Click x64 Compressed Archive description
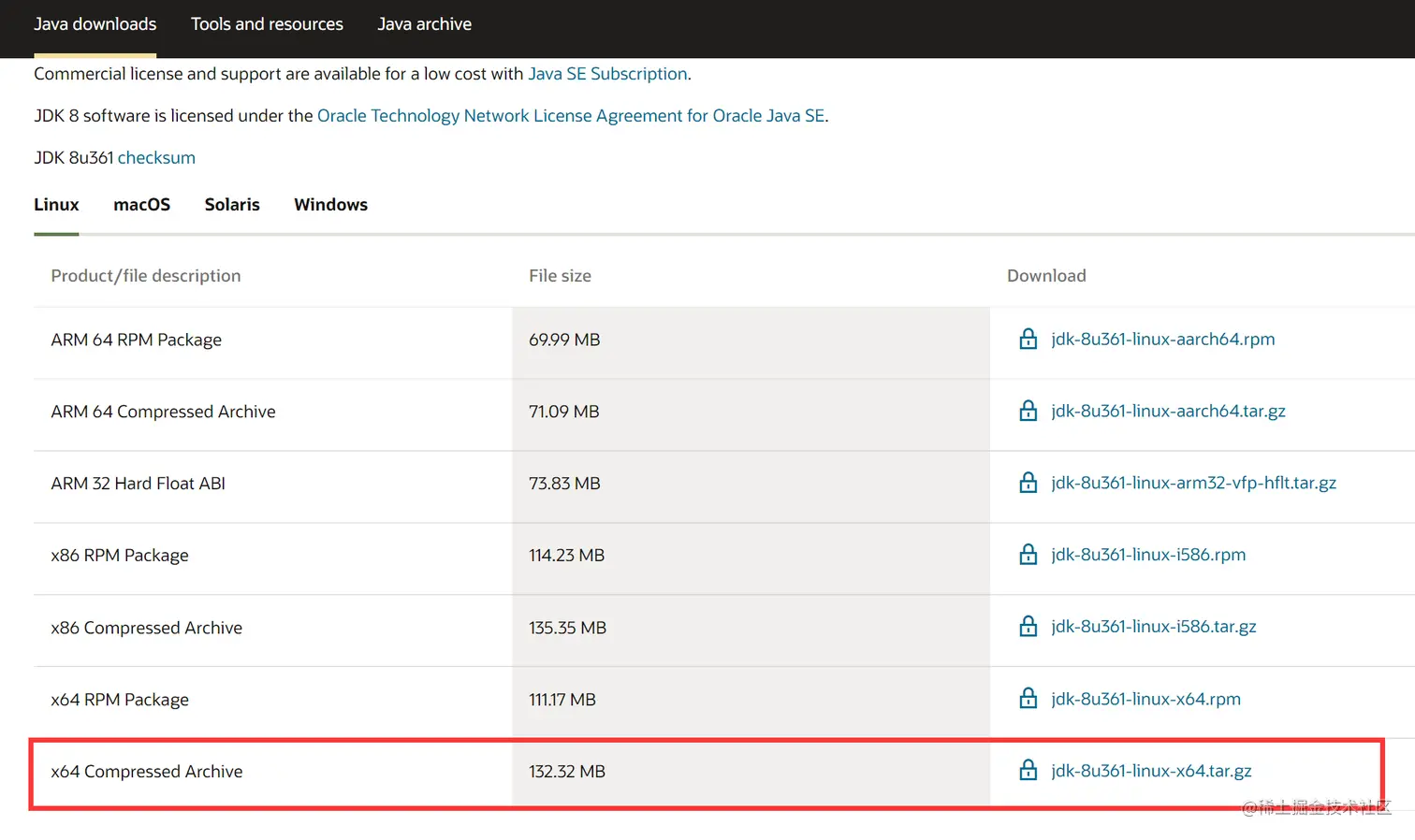This screenshot has height=840, width=1415. coord(146,772)
